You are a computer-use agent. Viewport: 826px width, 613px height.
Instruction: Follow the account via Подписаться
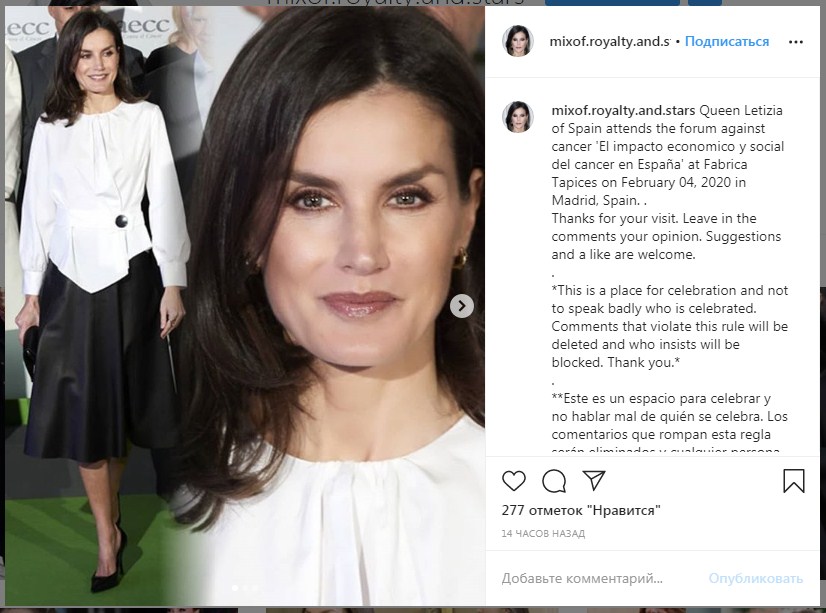coord(726,42)
